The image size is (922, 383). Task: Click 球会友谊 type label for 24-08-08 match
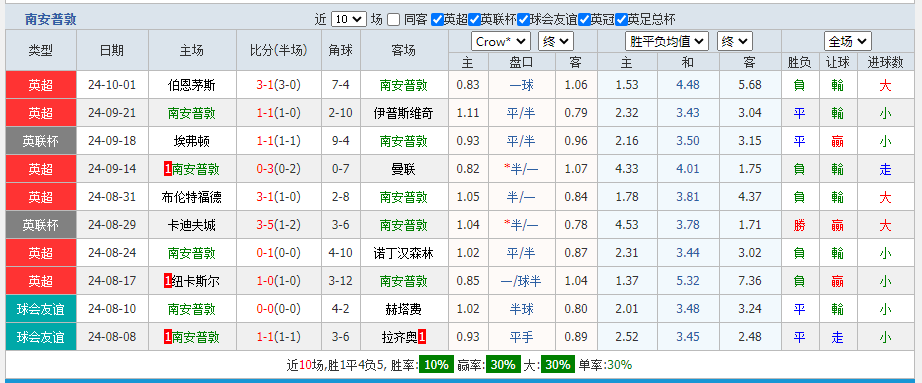click(x=41, y=337)
